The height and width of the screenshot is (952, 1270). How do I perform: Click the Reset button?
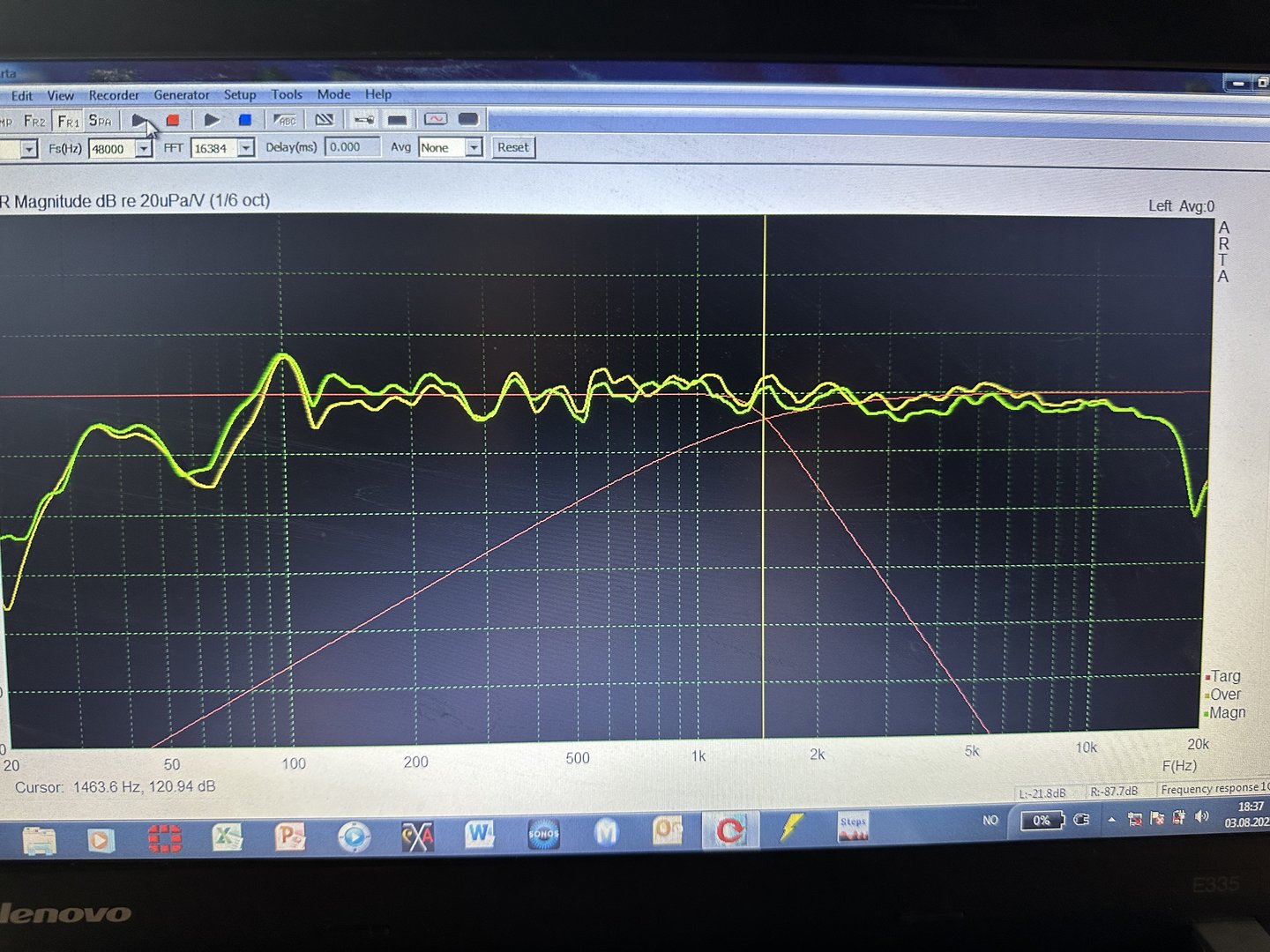pos(513,147)
